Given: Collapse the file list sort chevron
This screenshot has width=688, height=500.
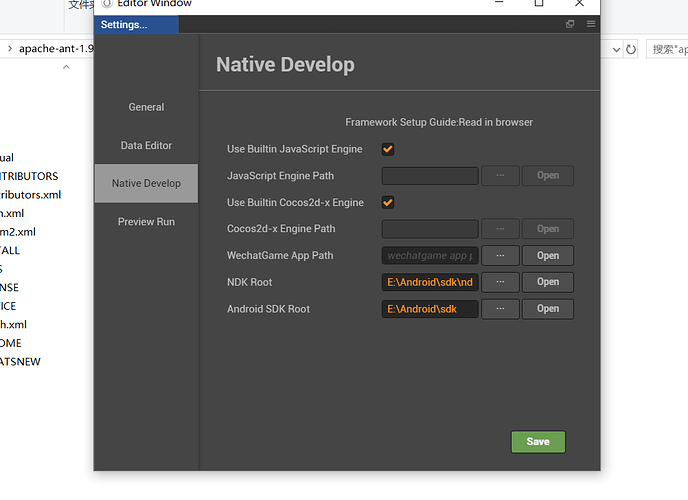Looking at the screenshot, I should 67,68.
